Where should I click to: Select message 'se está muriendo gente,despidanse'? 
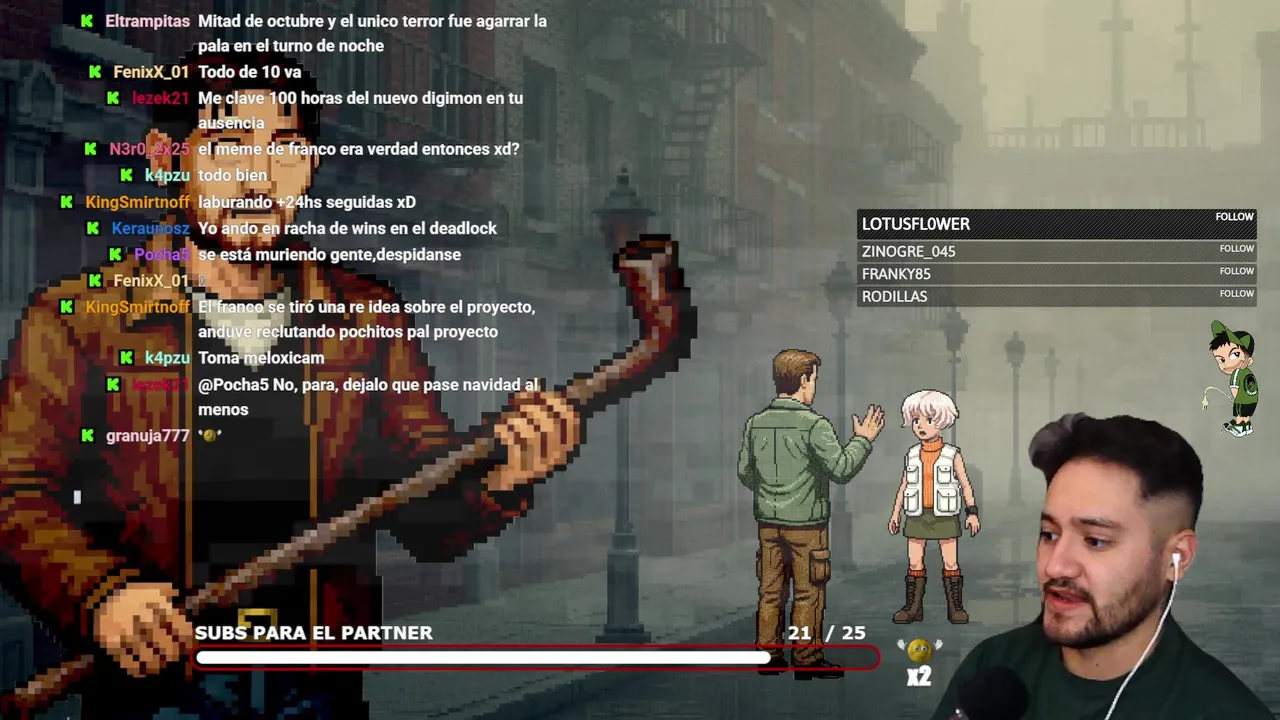click(329, 254)
